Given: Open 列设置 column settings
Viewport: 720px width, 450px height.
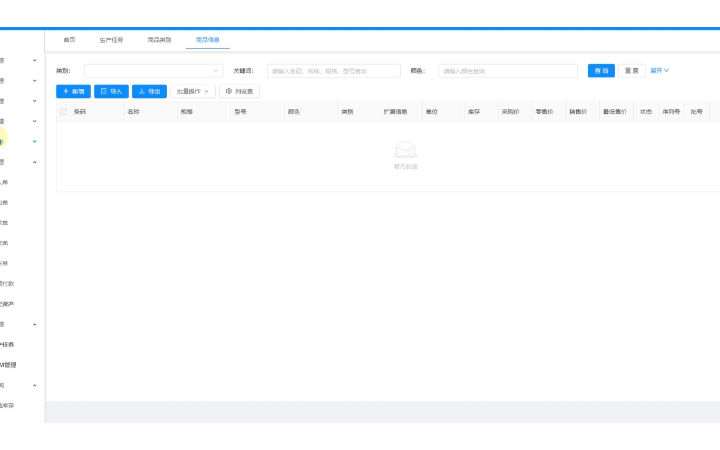Looking at the screenshot, I should (x=239, y=91).
